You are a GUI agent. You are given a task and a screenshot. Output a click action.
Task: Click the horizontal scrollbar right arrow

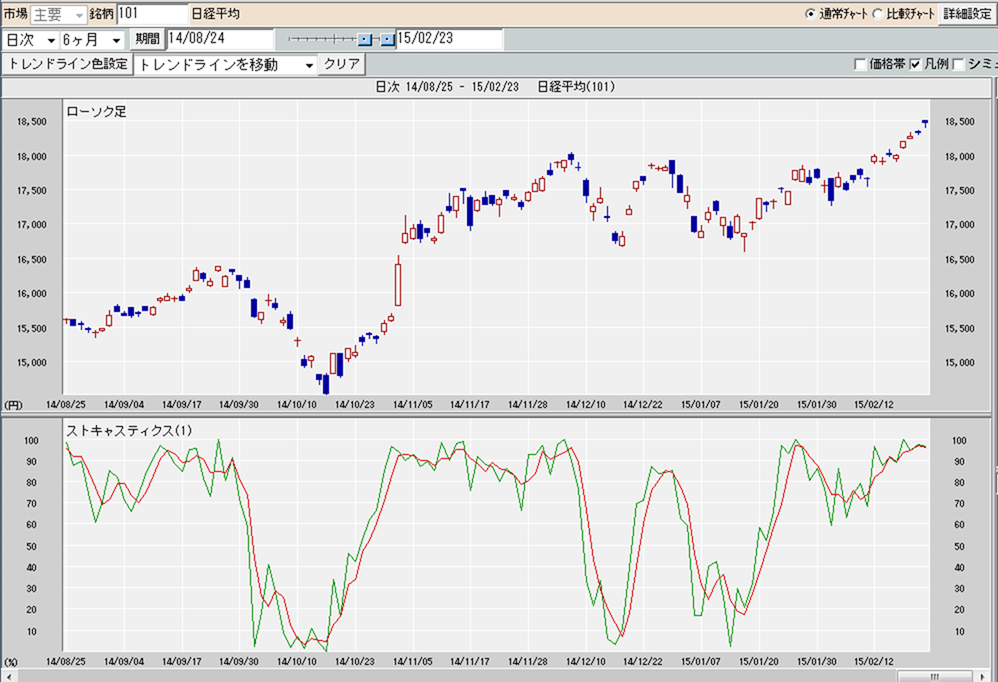[984, 676]
